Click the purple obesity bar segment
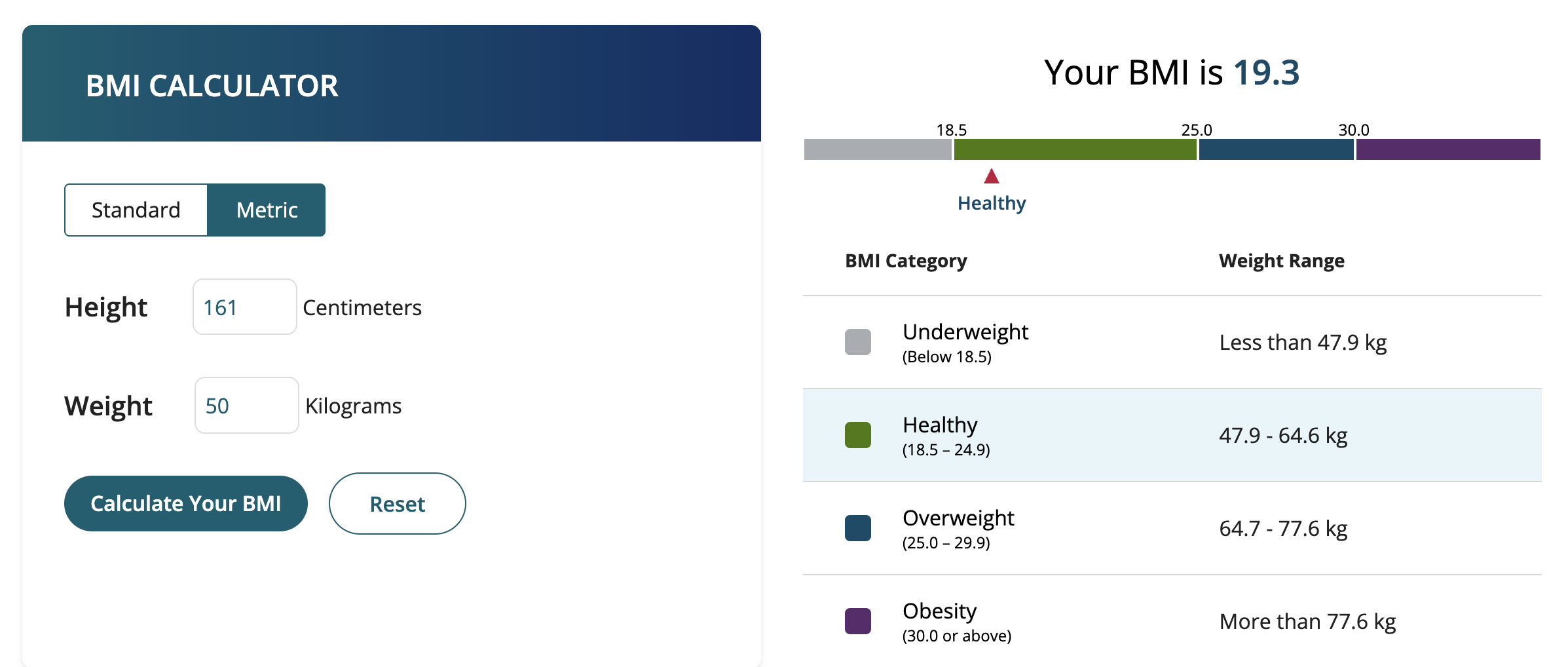 (1448, 149)
